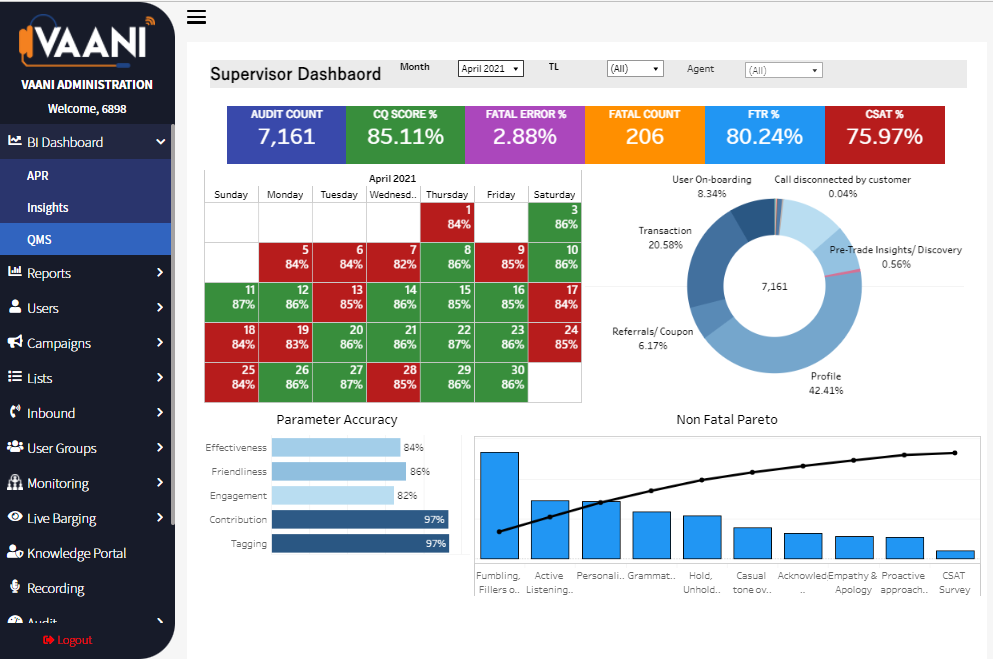Open the Monitoring menu item
The height and width of the screenshot is (659, 993).
(85, 483)
